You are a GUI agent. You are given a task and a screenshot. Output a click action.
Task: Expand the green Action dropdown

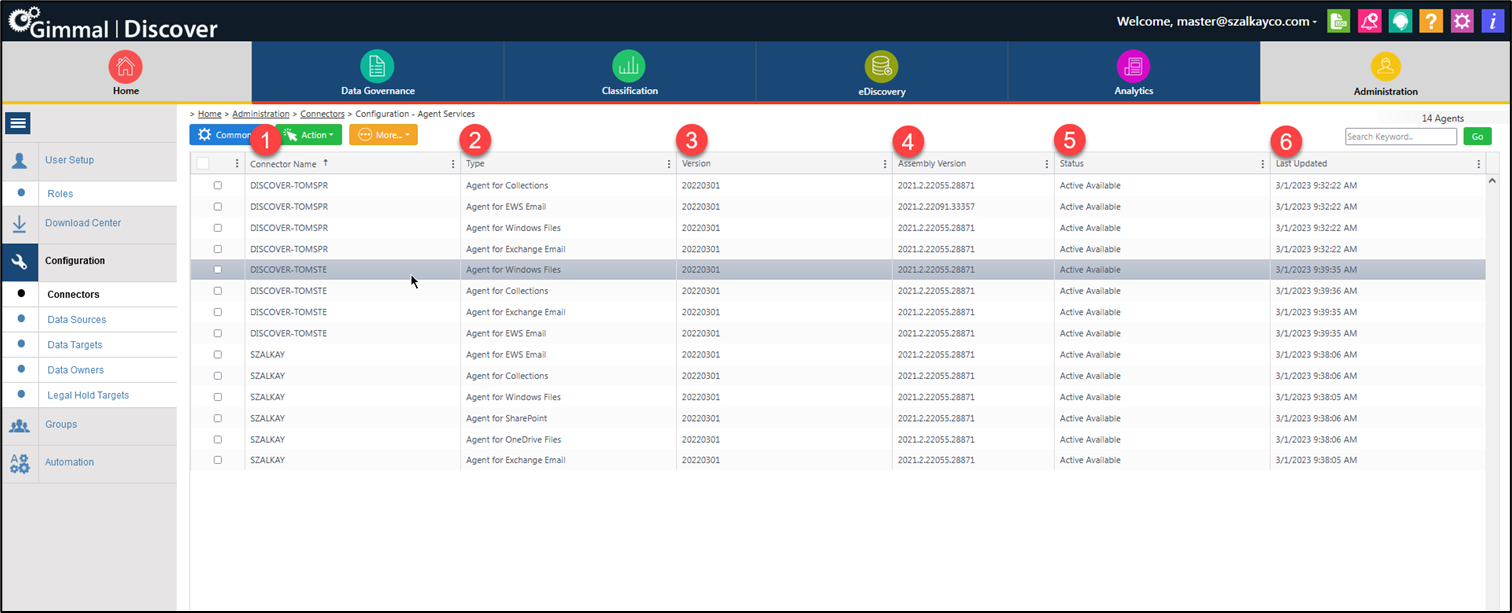coord(309,135)
